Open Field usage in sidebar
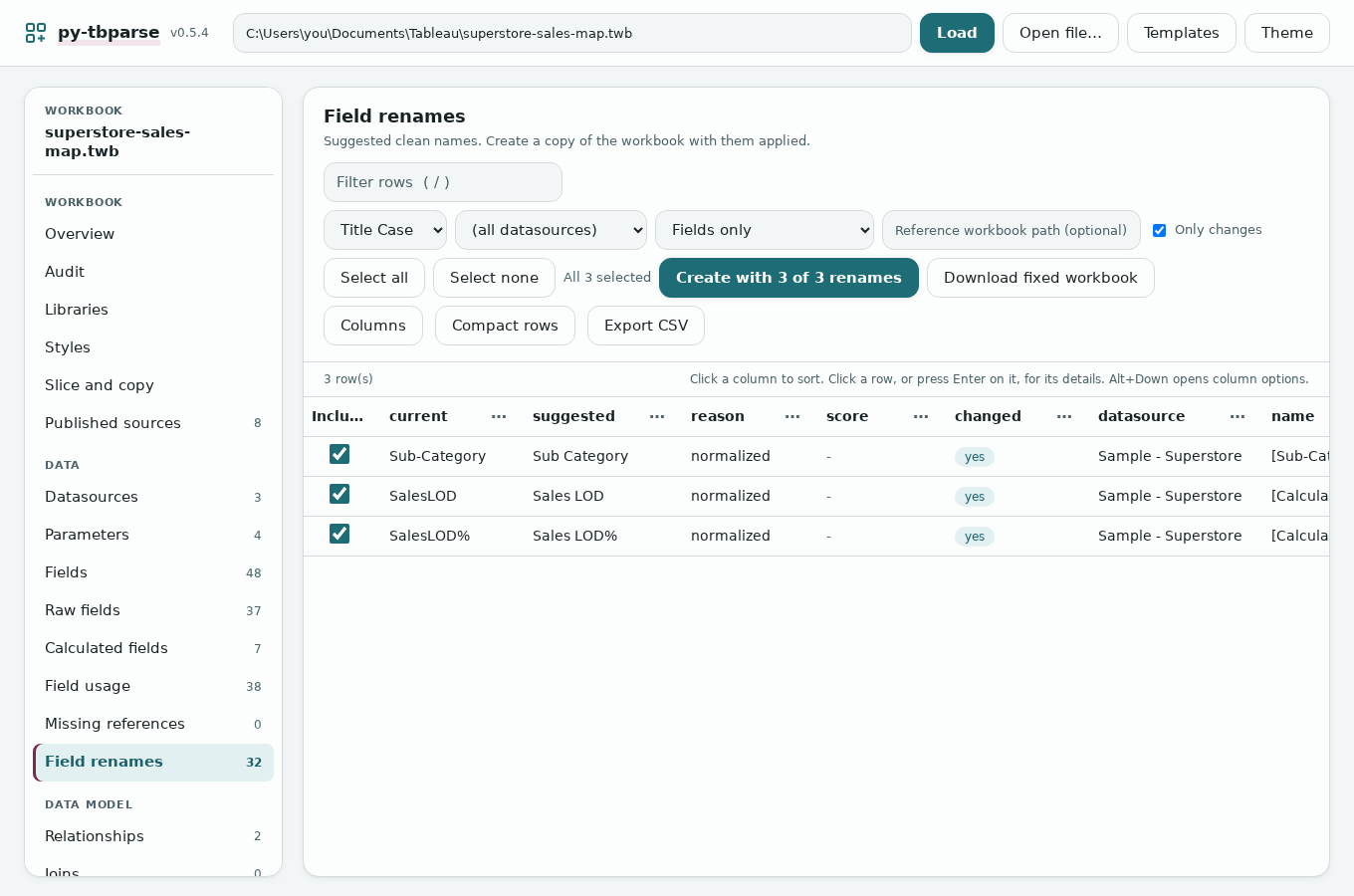This screenshot has height=896, width=1354. tap(153, 686)
